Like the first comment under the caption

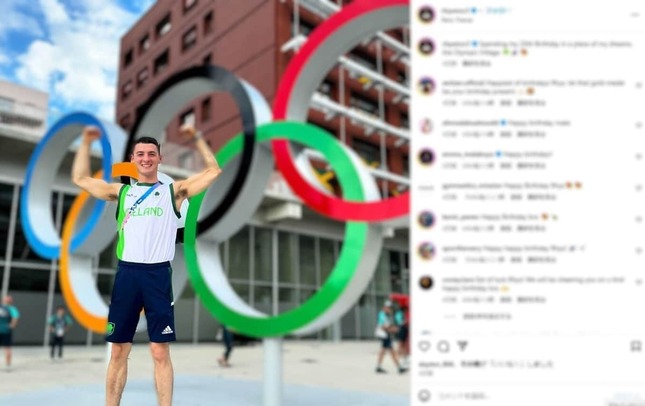click(638, 86)
